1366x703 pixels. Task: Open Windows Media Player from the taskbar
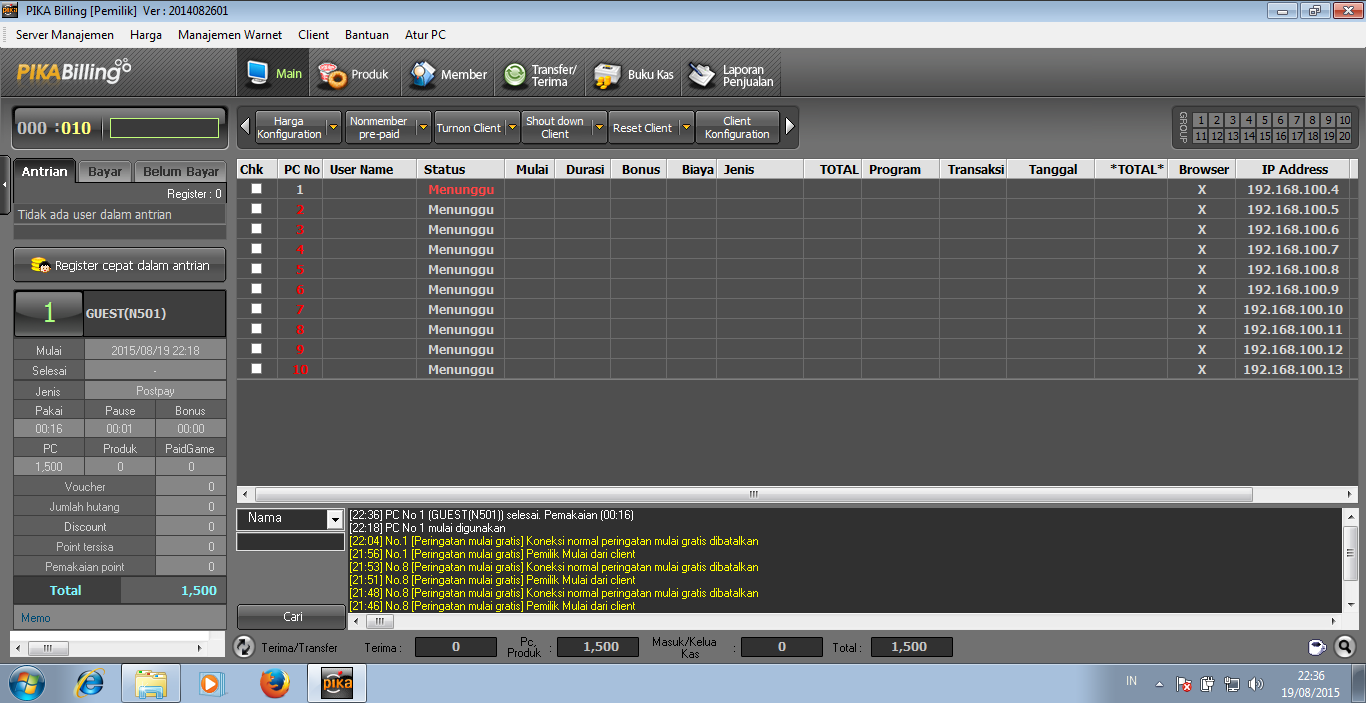[x=212, y=683]
